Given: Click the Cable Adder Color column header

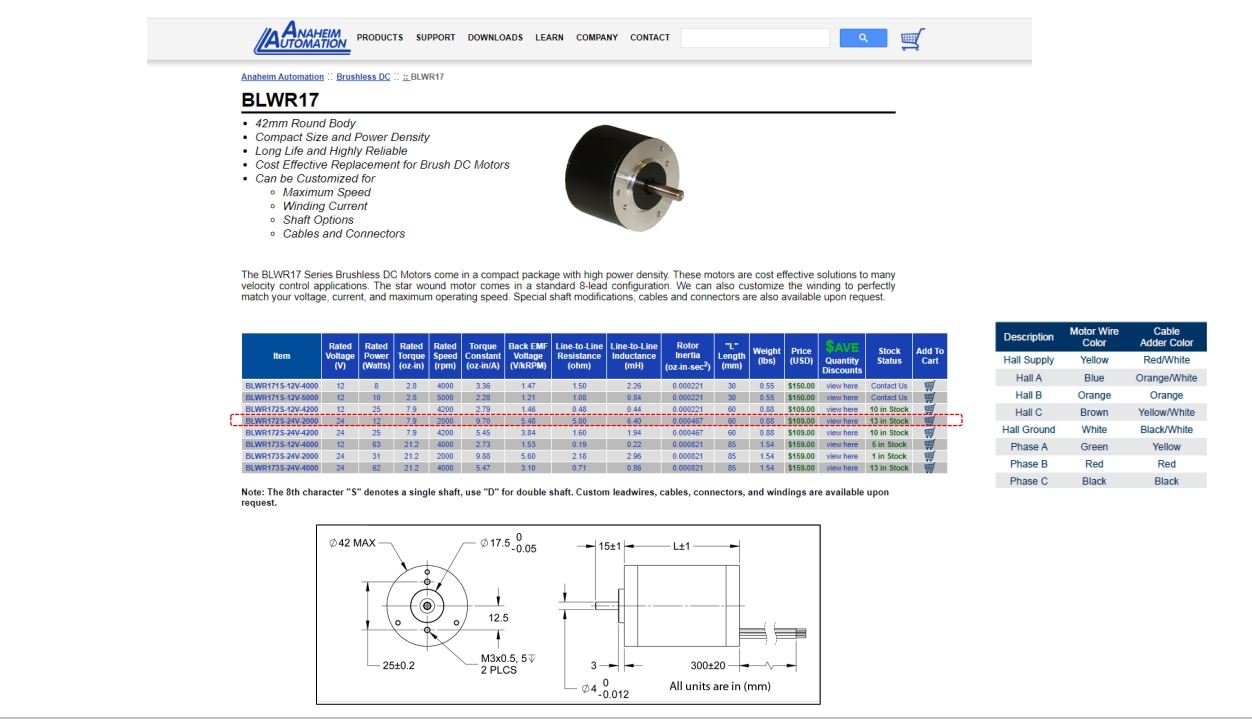Looking at the screenshot, I should tap(1166, 337).
